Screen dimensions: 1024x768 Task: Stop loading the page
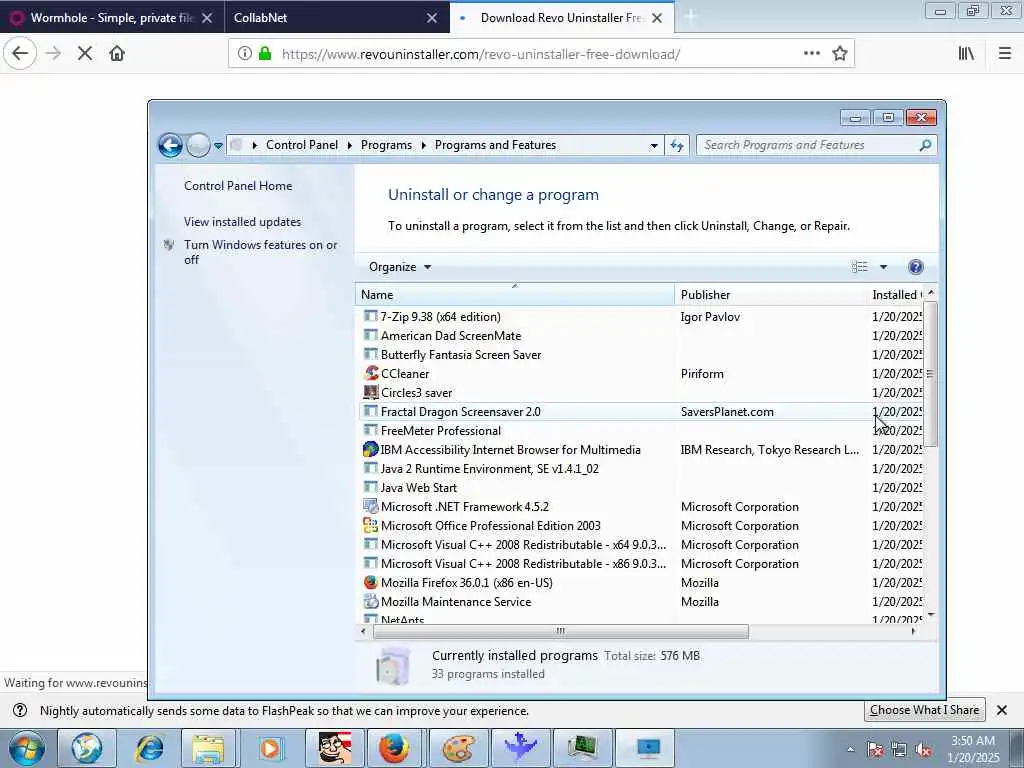pyautogui.click(x=85, y=54)
